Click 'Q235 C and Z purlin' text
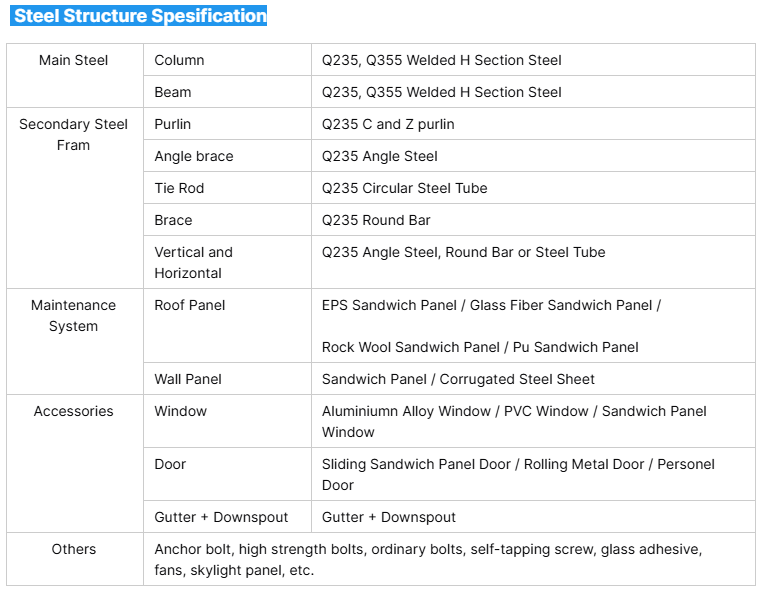This screenshot has height=593, width=776. [x=388, y=124]
